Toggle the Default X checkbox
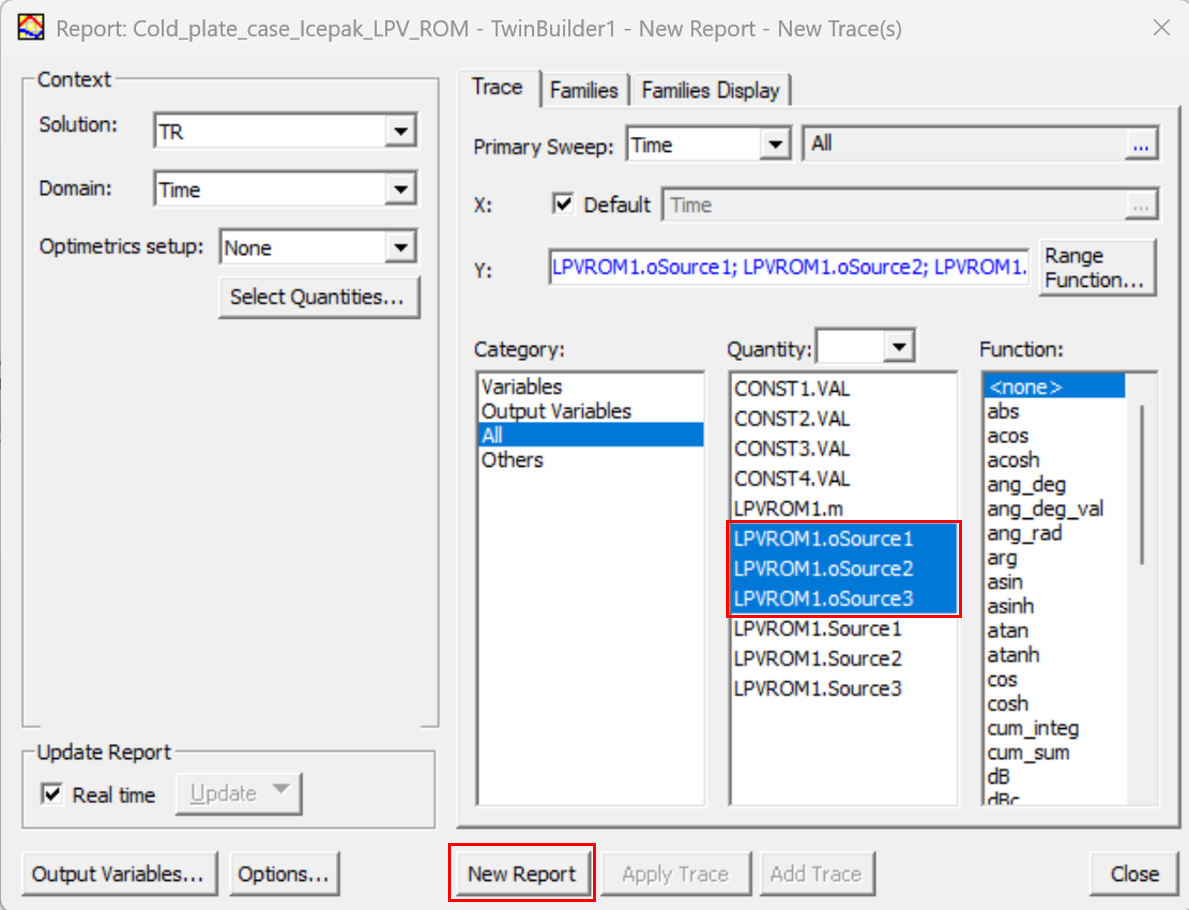Viewport: 1189px width, 910px height. click(563, 204)
